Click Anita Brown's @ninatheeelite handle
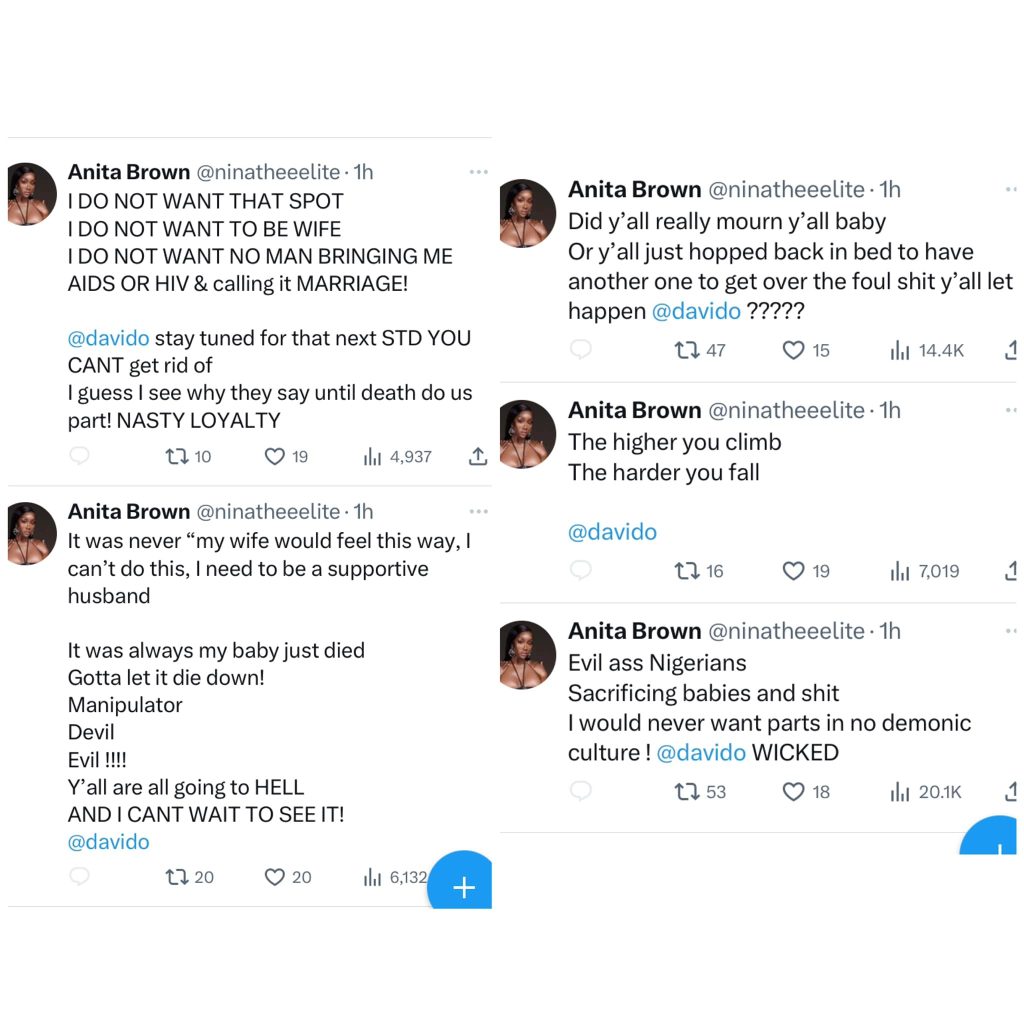 click(271, 171)
